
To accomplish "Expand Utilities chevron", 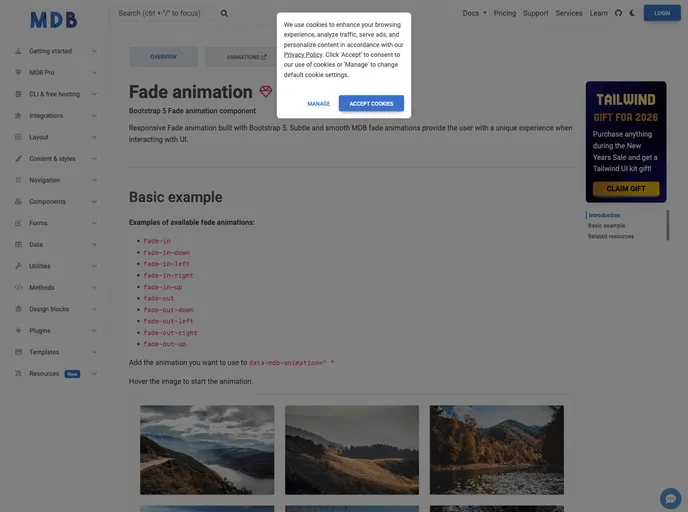I will point(94,266).
